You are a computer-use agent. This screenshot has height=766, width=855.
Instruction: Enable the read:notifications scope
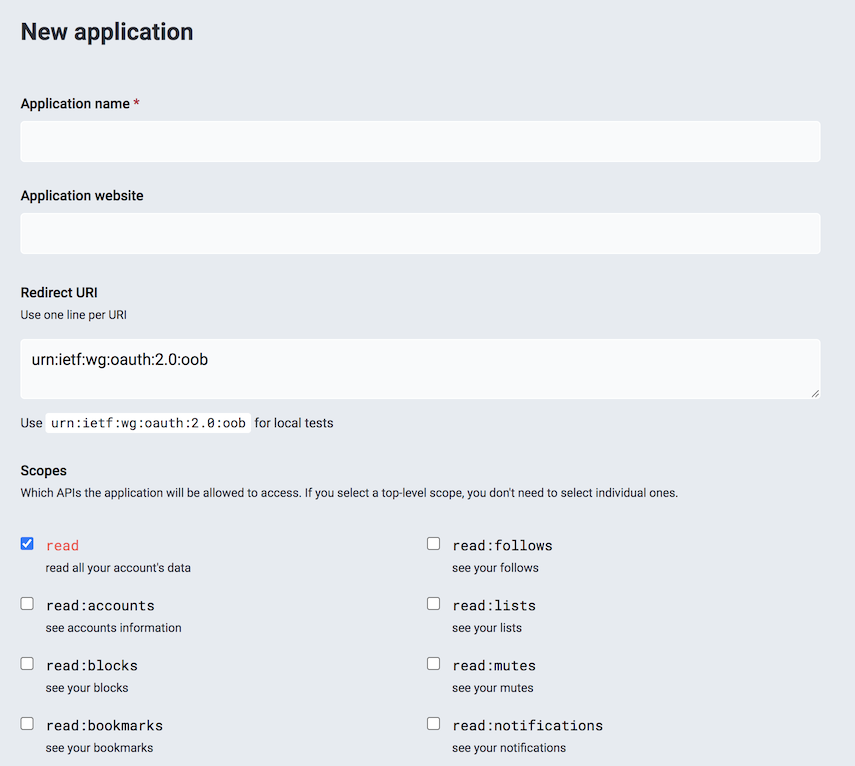click(433, 723)
